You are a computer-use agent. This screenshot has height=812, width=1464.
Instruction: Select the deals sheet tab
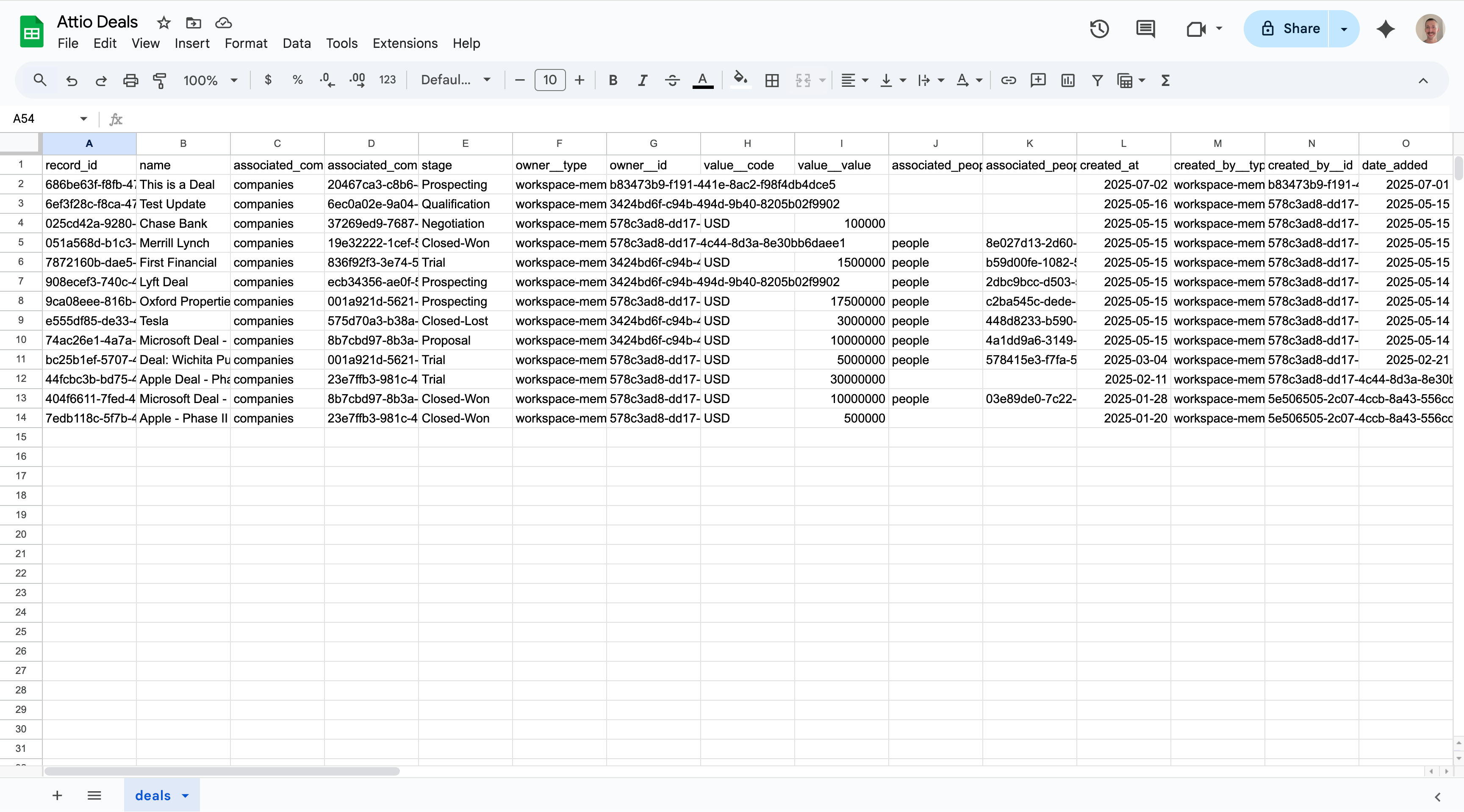click(152, 795)
